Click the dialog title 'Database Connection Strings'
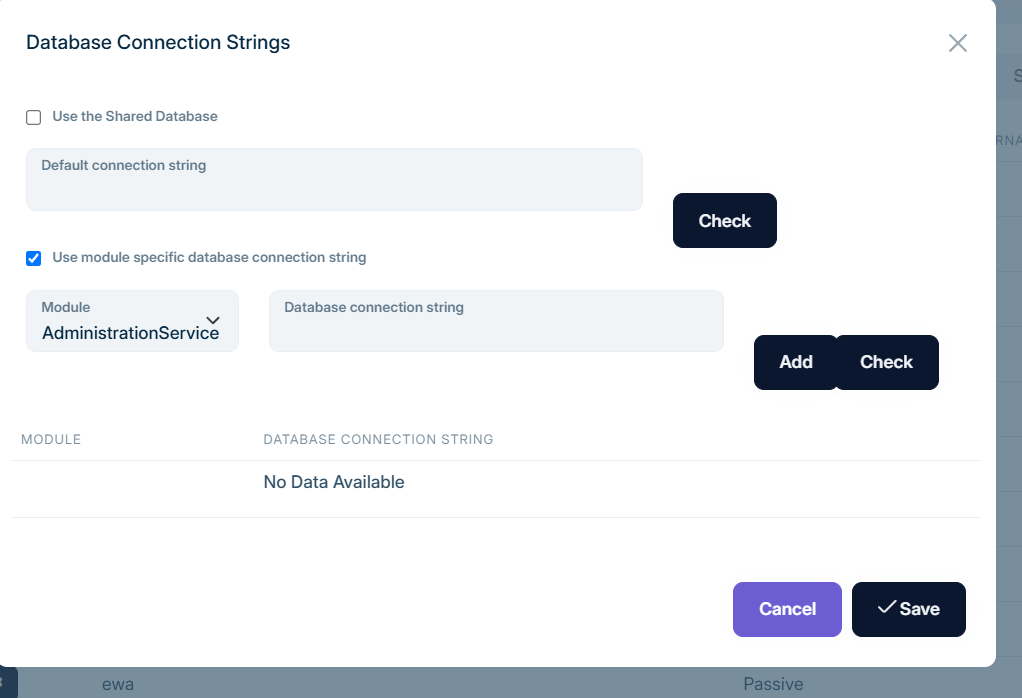Screen dimensions: 1022x698 [x=158, y=42]
